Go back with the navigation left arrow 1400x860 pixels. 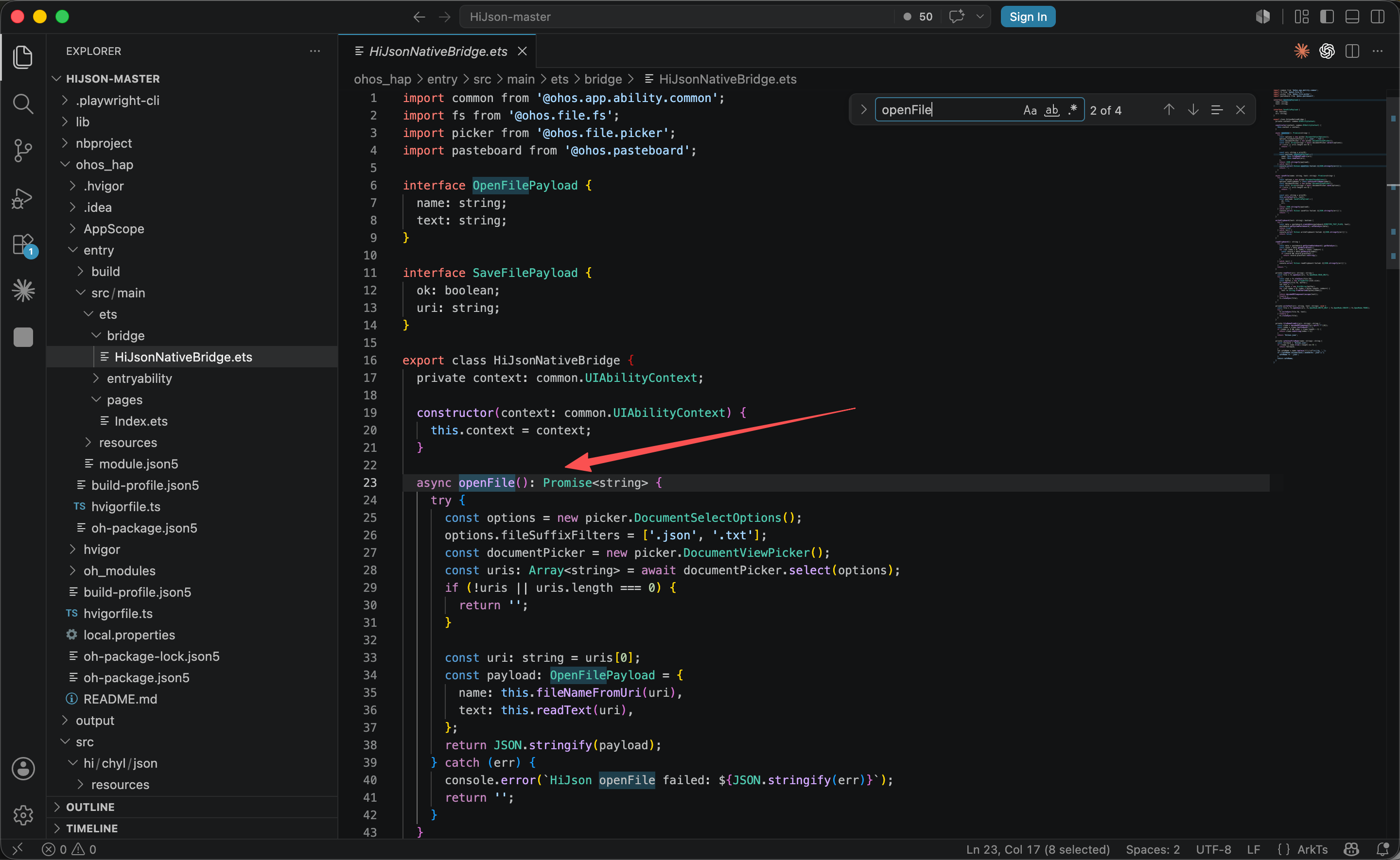pos(419,17)
